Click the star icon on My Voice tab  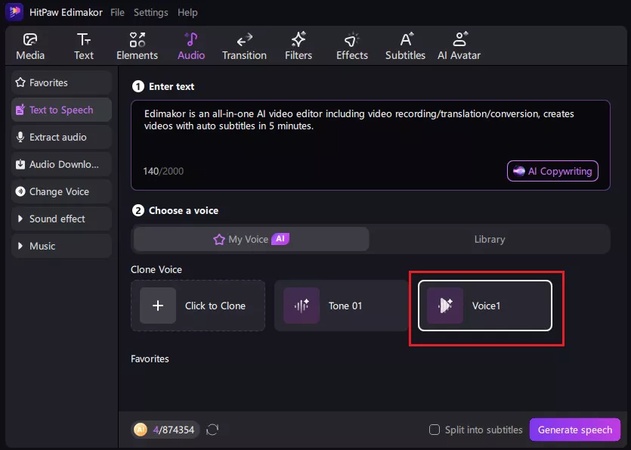(219, 239)
